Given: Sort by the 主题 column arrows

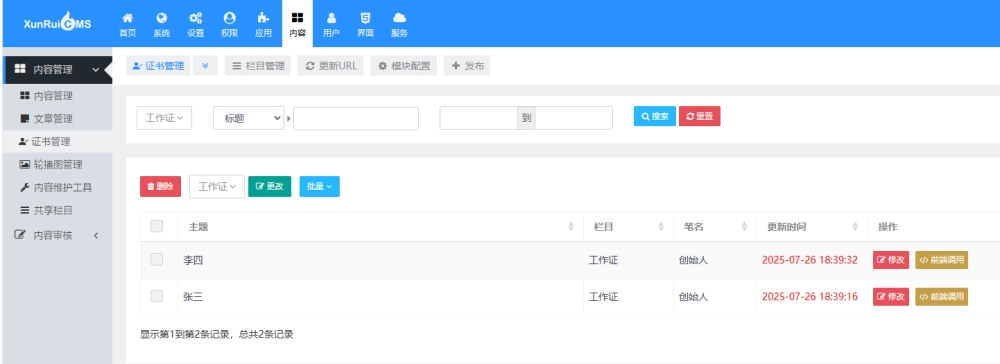Looking at the screenshot, I should (x=571, y=227).
